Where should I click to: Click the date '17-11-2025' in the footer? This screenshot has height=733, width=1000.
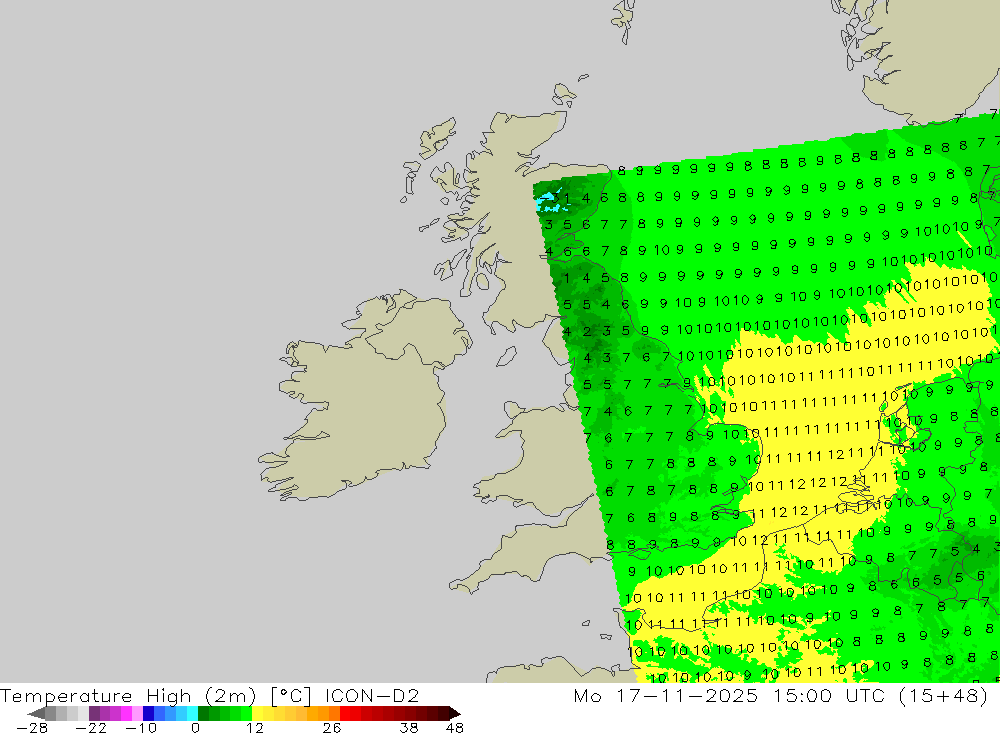tap(687, 695)
